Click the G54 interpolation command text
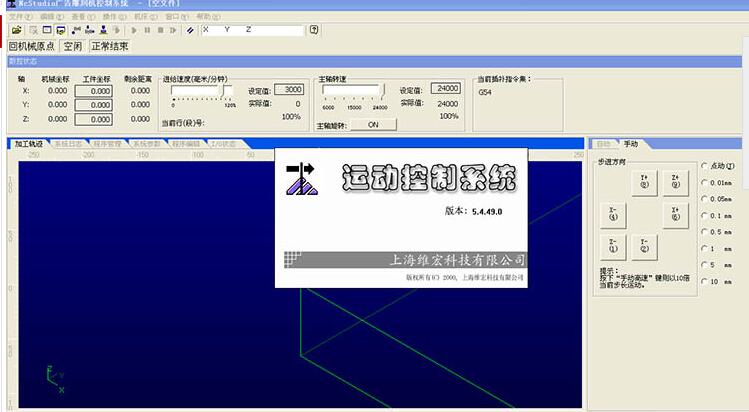The image size is (749, 412). (485, 92)
